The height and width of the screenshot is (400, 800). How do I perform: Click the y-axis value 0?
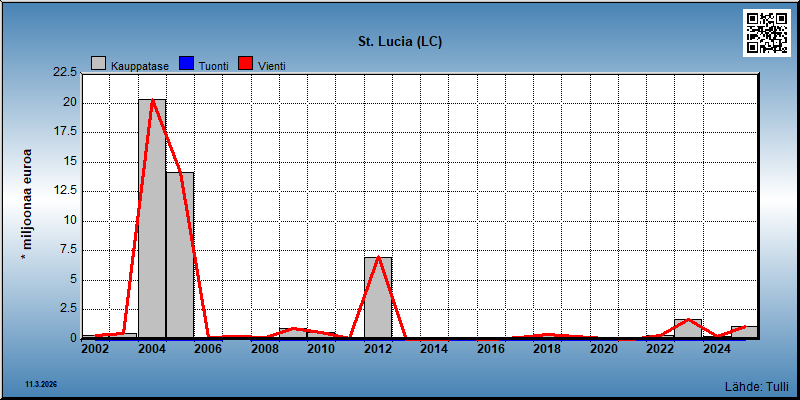(x=73, y=338)
